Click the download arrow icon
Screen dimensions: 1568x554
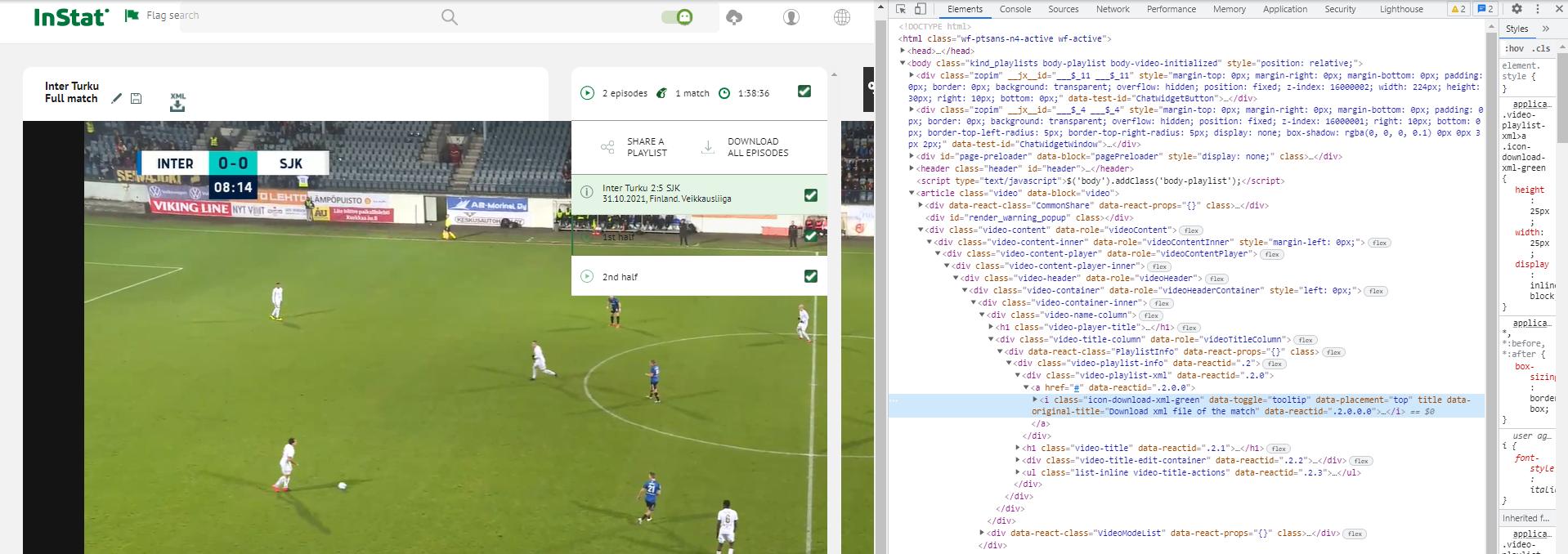707,147
